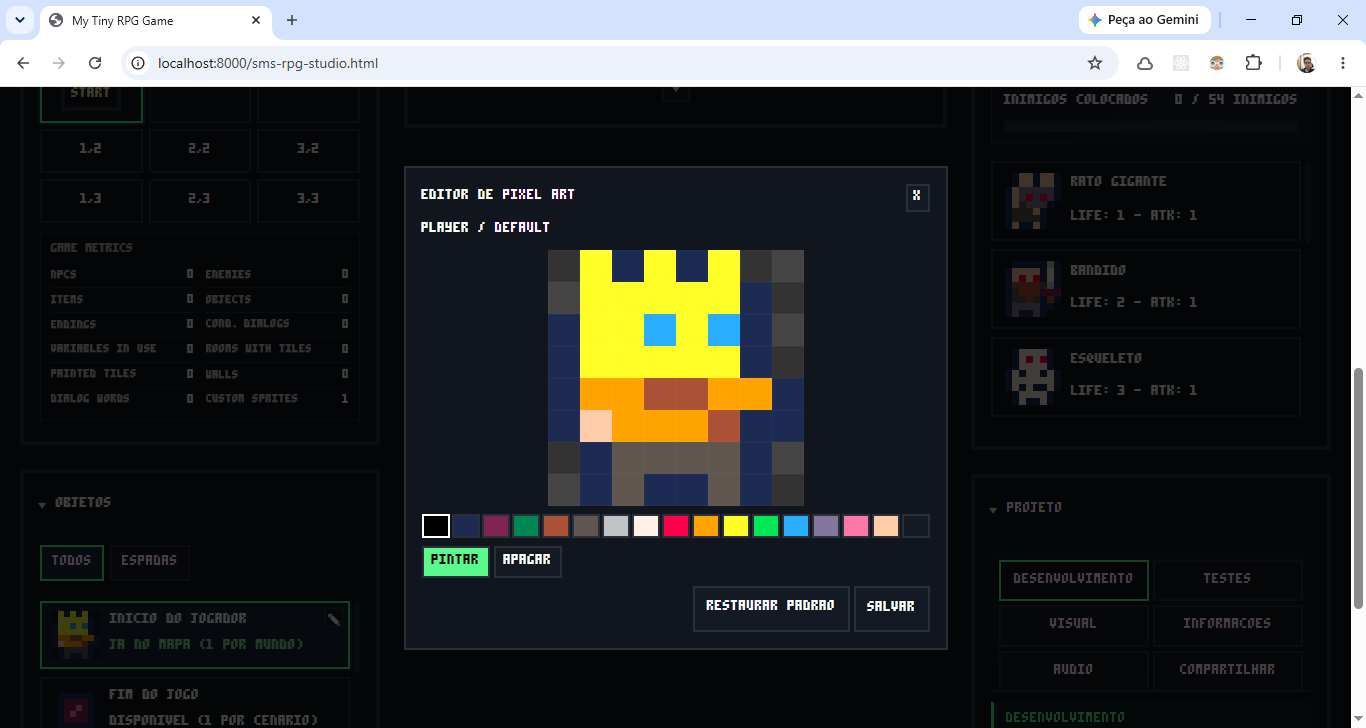This screenshot has width=1366, height=728.
Task: Pick the dark green swatch
Action: click(526, 526)
